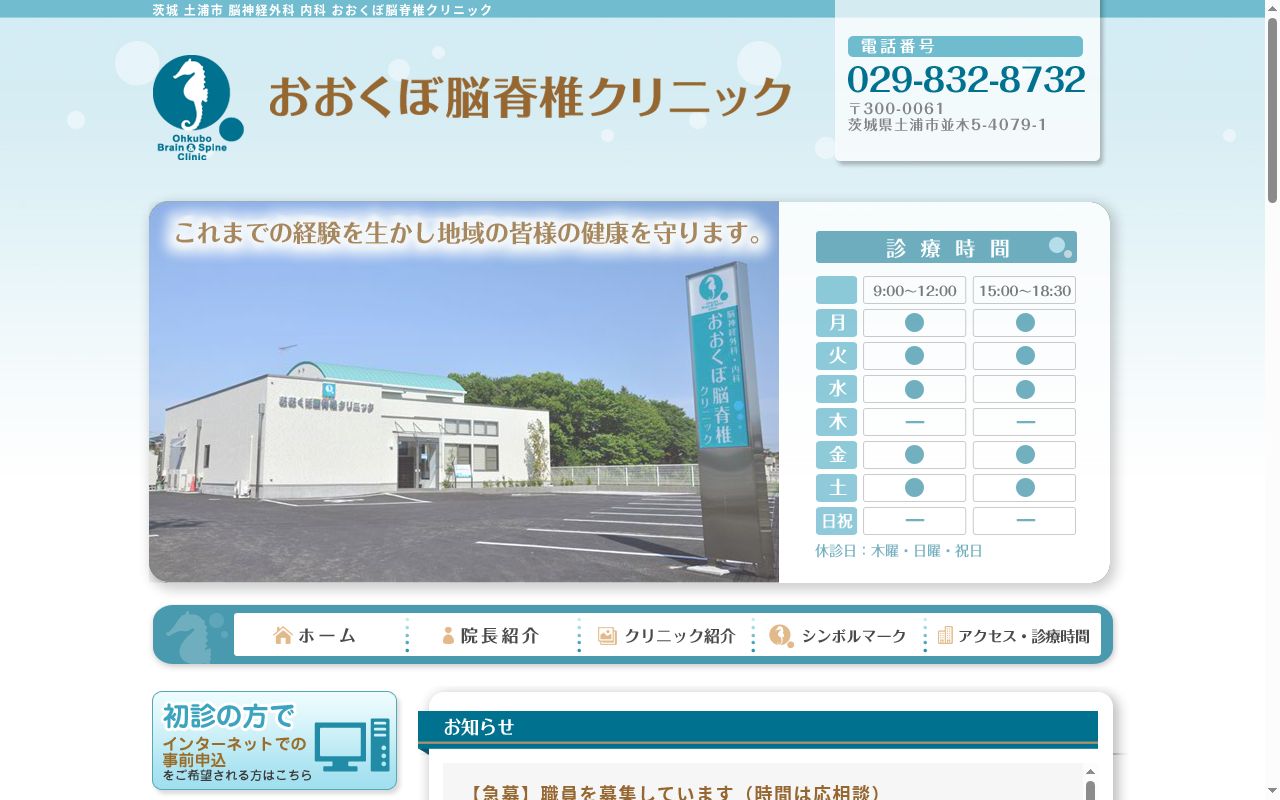The height and width of the screenshot is (800, 1280).
Task: Click the 木 day label in schedule
Action: tap(836, 422)
